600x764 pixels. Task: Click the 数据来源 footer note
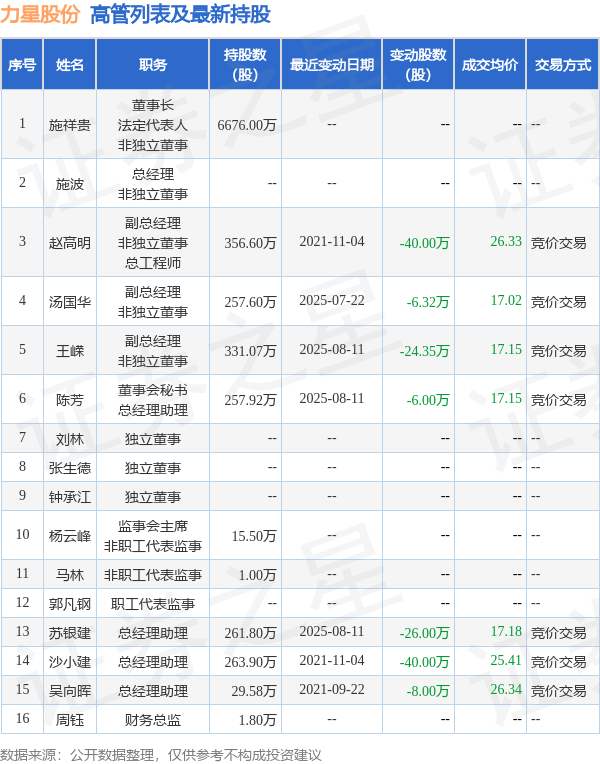point(161,755)
